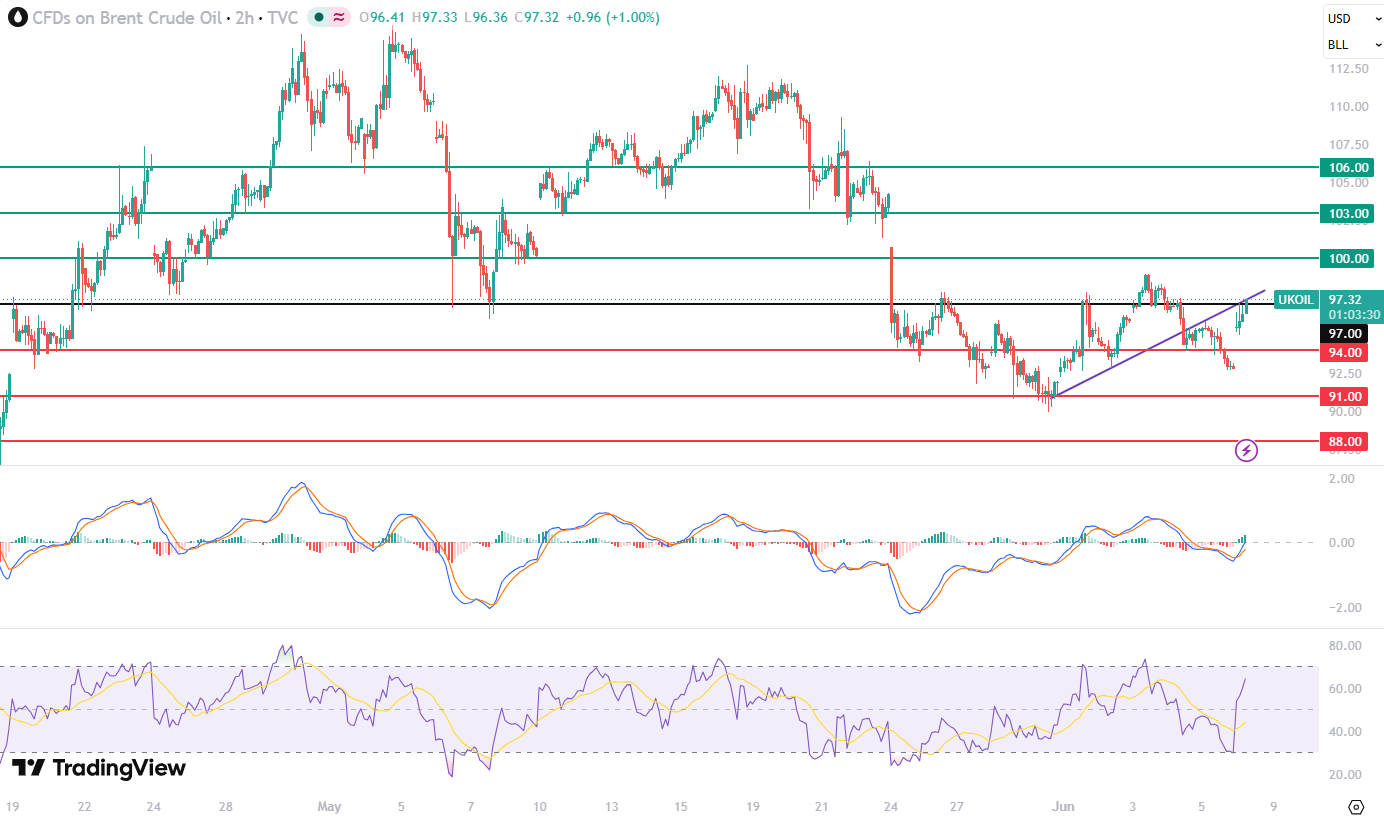Select the red 88.00 level label
Viewport: 1384px width, 819px height.
(x=1345, y=441)
